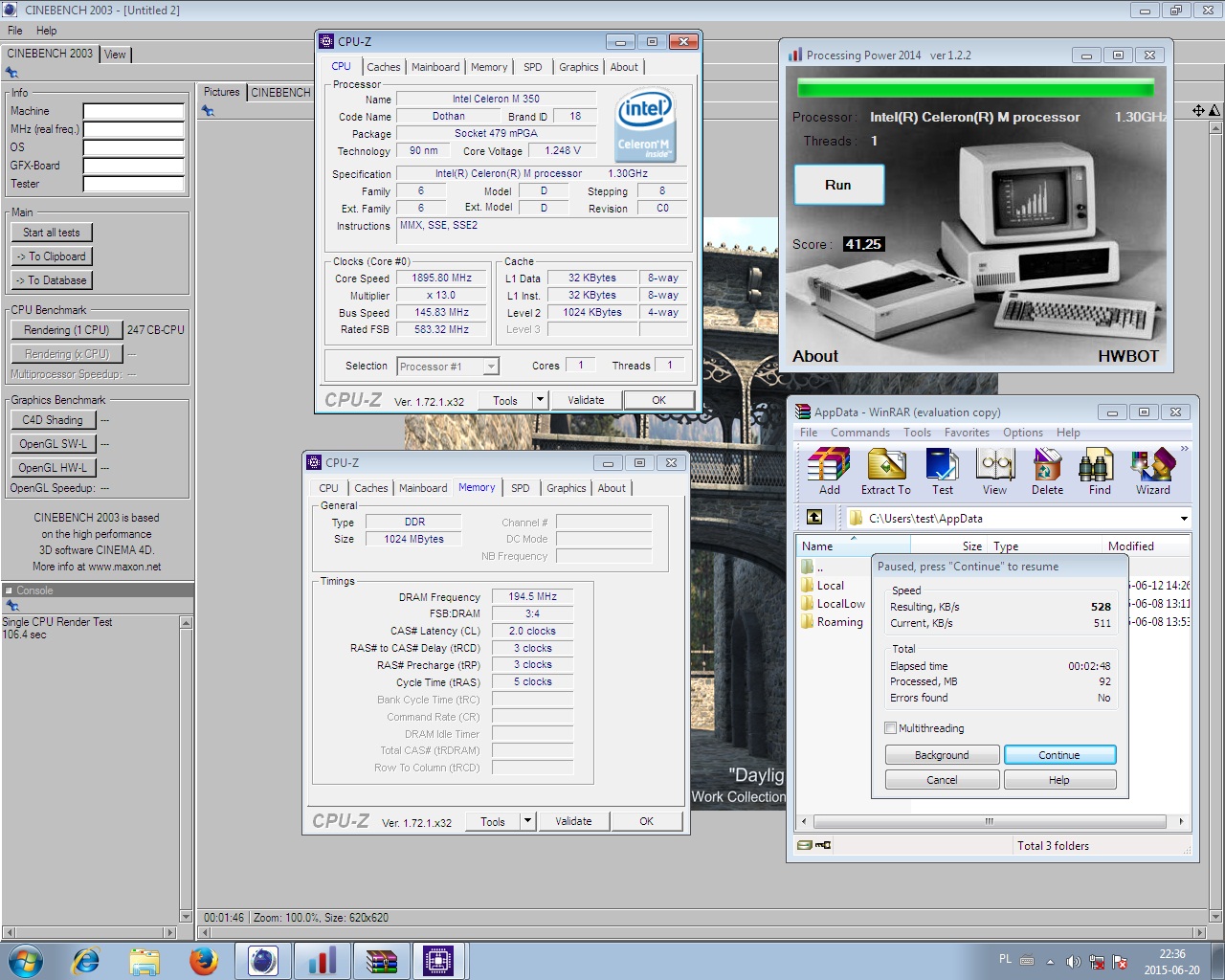The image size is (1225, 980).
Task: Switch to View tab in CINEBENCH
Action: tap(115, 55)
